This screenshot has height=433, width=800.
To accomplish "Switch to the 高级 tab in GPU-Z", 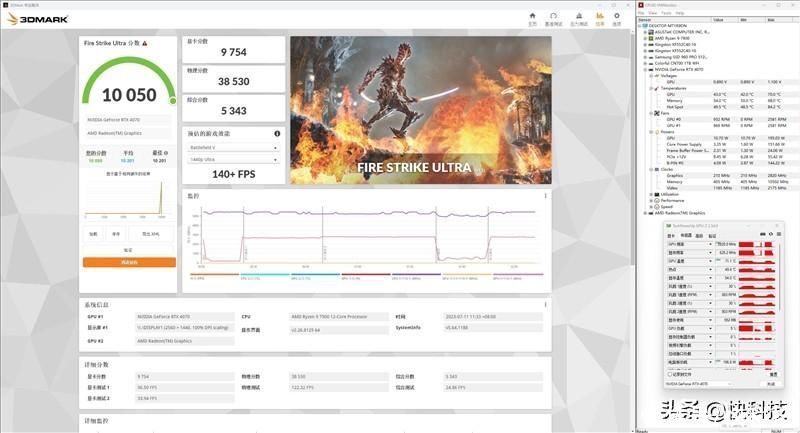I will point(699,236).
